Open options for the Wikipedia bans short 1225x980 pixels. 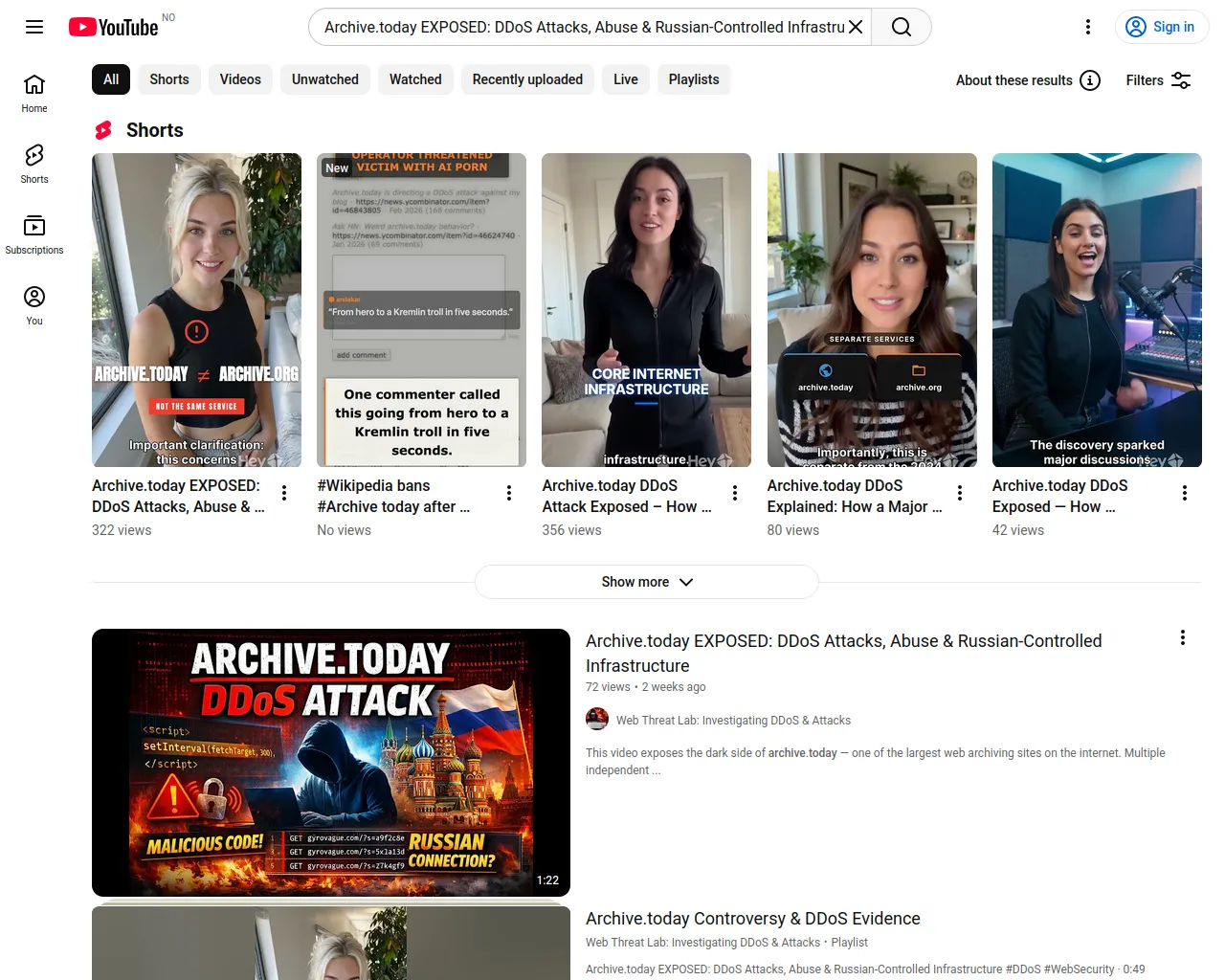point(509,493)
